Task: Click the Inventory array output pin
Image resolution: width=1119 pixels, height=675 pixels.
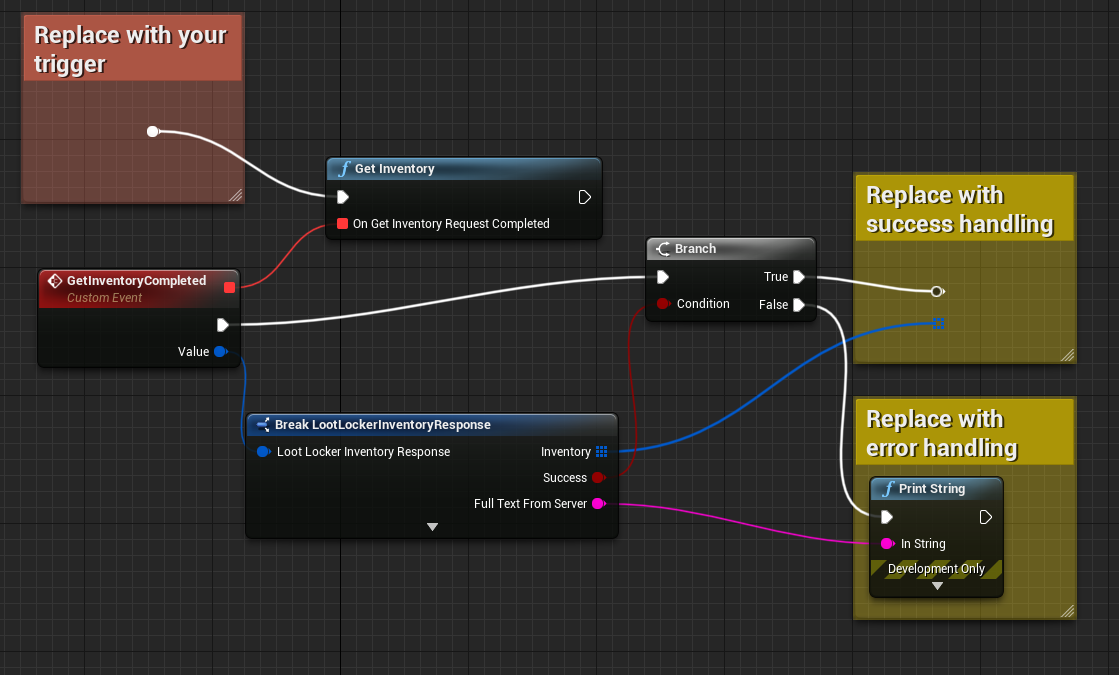Action: (601, 452)
